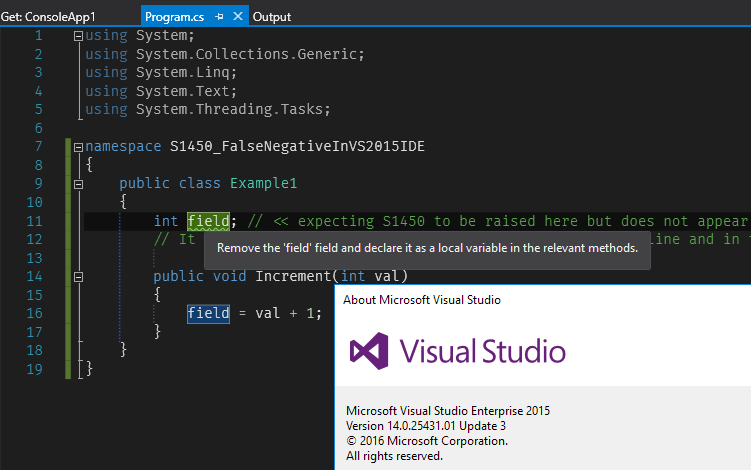Click the Example1 class name
This screenshot has width=751, height=470.
[263, 183]
